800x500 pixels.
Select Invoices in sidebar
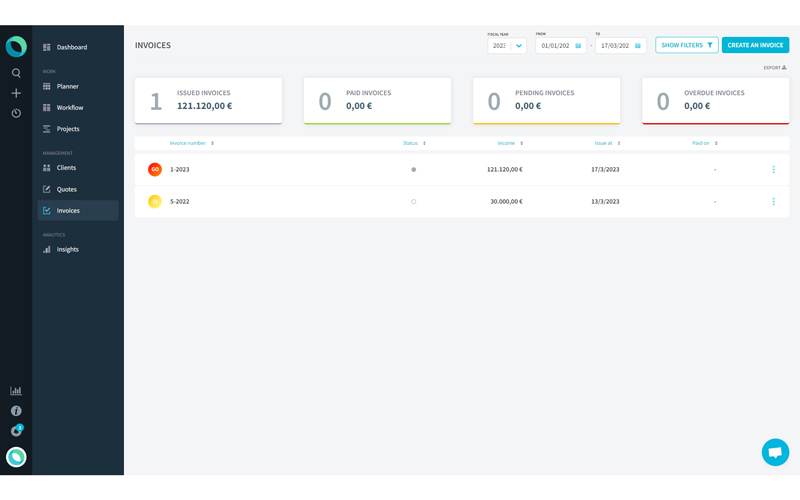[78, 210]
